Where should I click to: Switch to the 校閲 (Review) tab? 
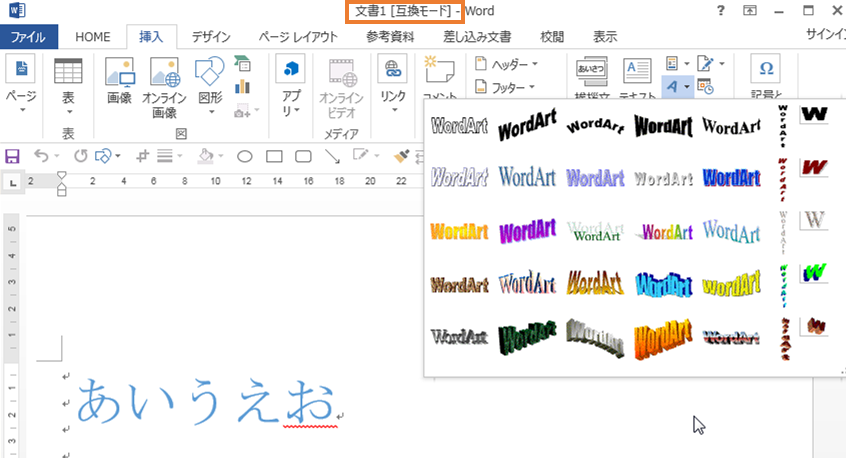(552, 37)
